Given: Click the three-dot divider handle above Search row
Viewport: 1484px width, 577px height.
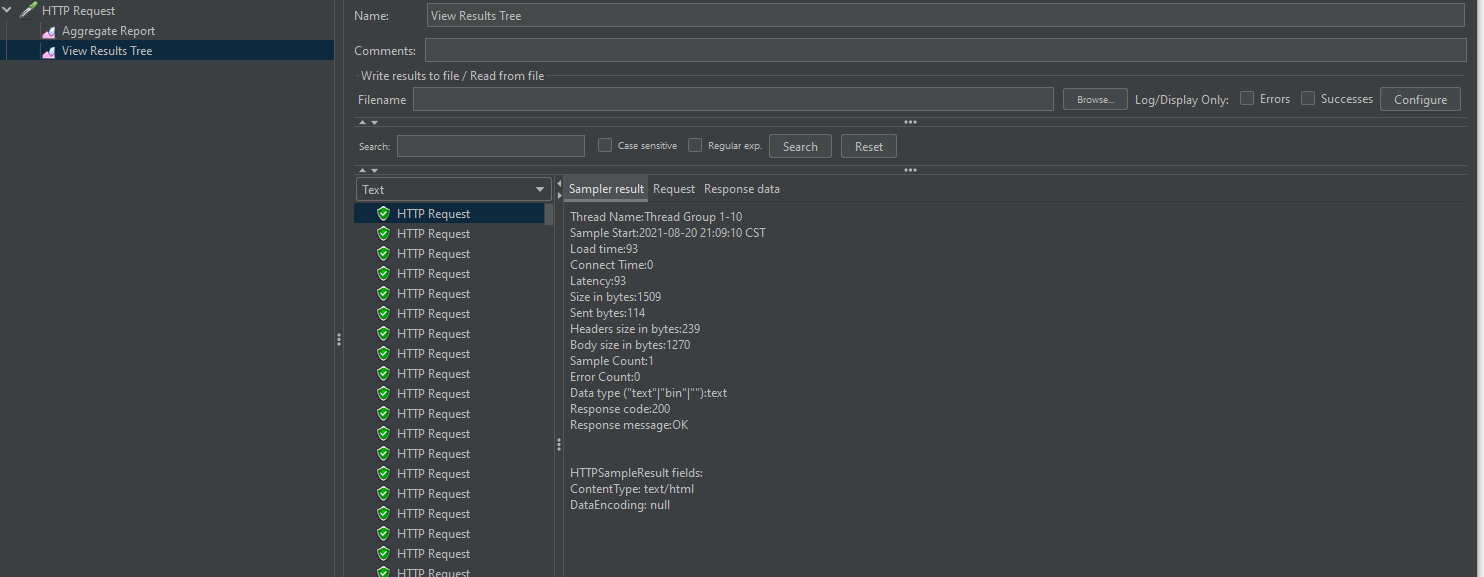Looking at the screenshot, I should click(910, 122).
